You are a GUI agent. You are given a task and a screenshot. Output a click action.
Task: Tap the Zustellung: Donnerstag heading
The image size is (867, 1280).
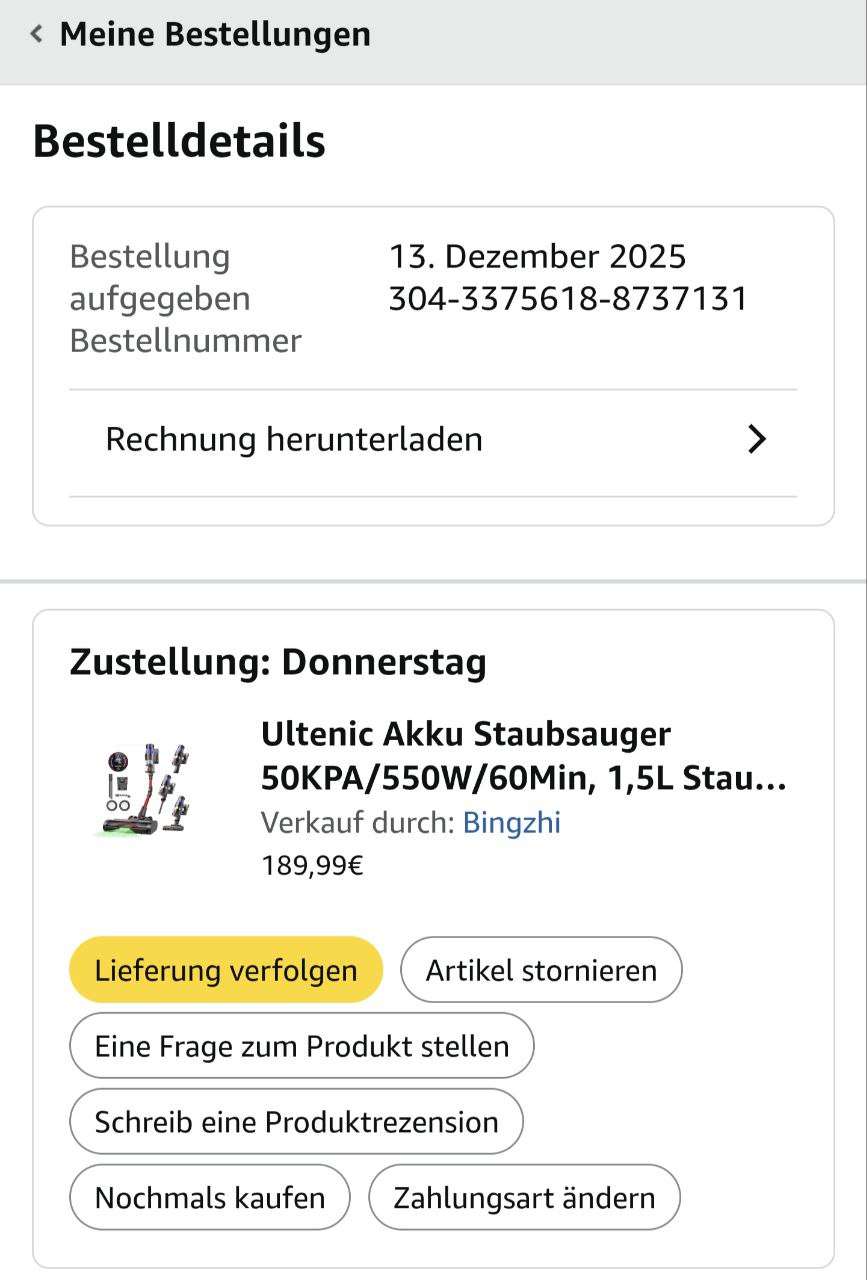click(x=278, y=662)
